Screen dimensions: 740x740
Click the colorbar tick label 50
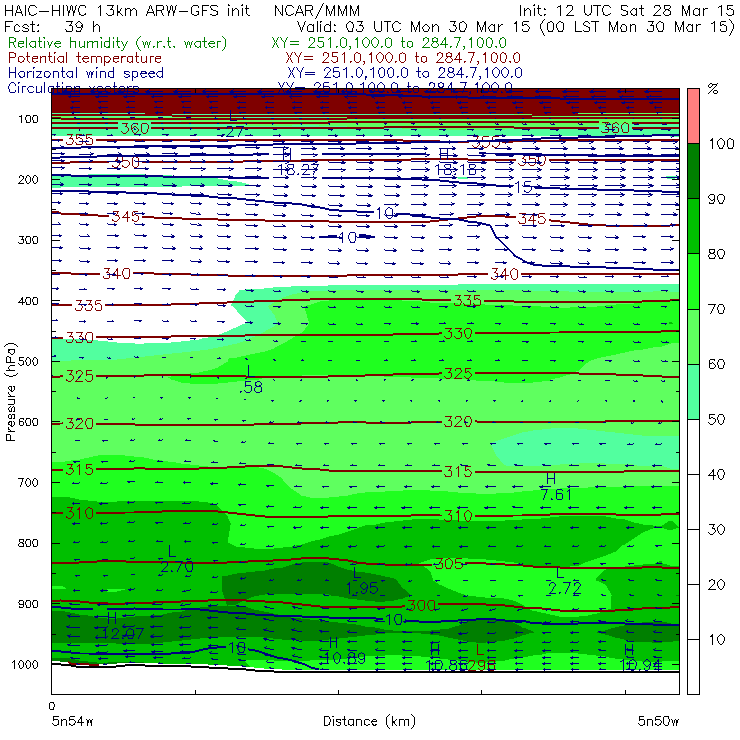(x=716, y=420)
